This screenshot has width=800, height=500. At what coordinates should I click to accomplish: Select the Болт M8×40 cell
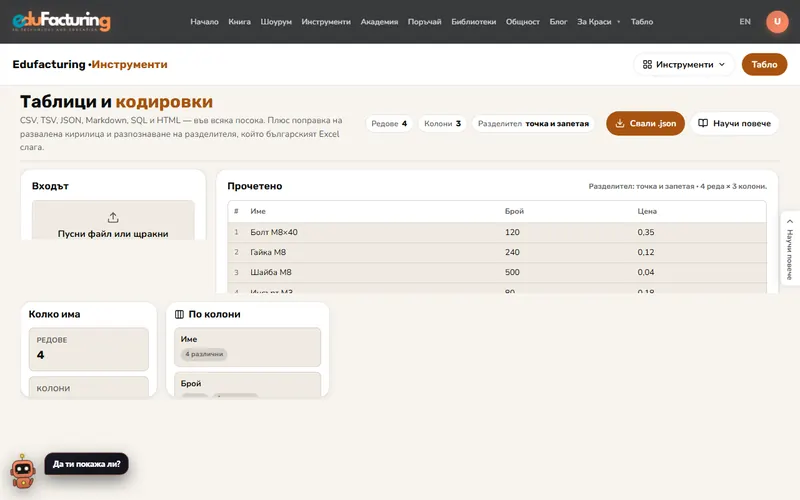coord(274,232)
